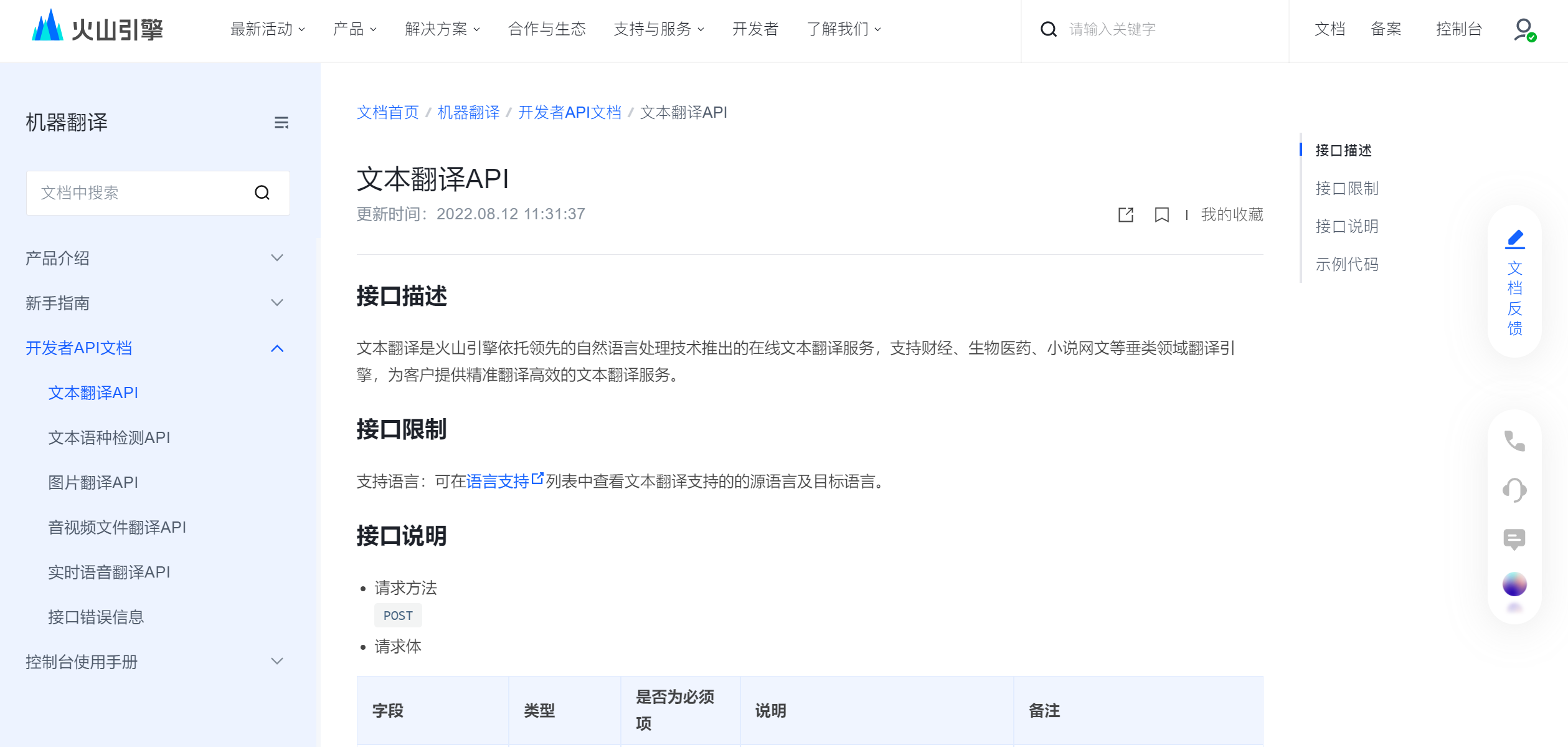Select 实时语音翻译API in the sidebar

(109, 572)
